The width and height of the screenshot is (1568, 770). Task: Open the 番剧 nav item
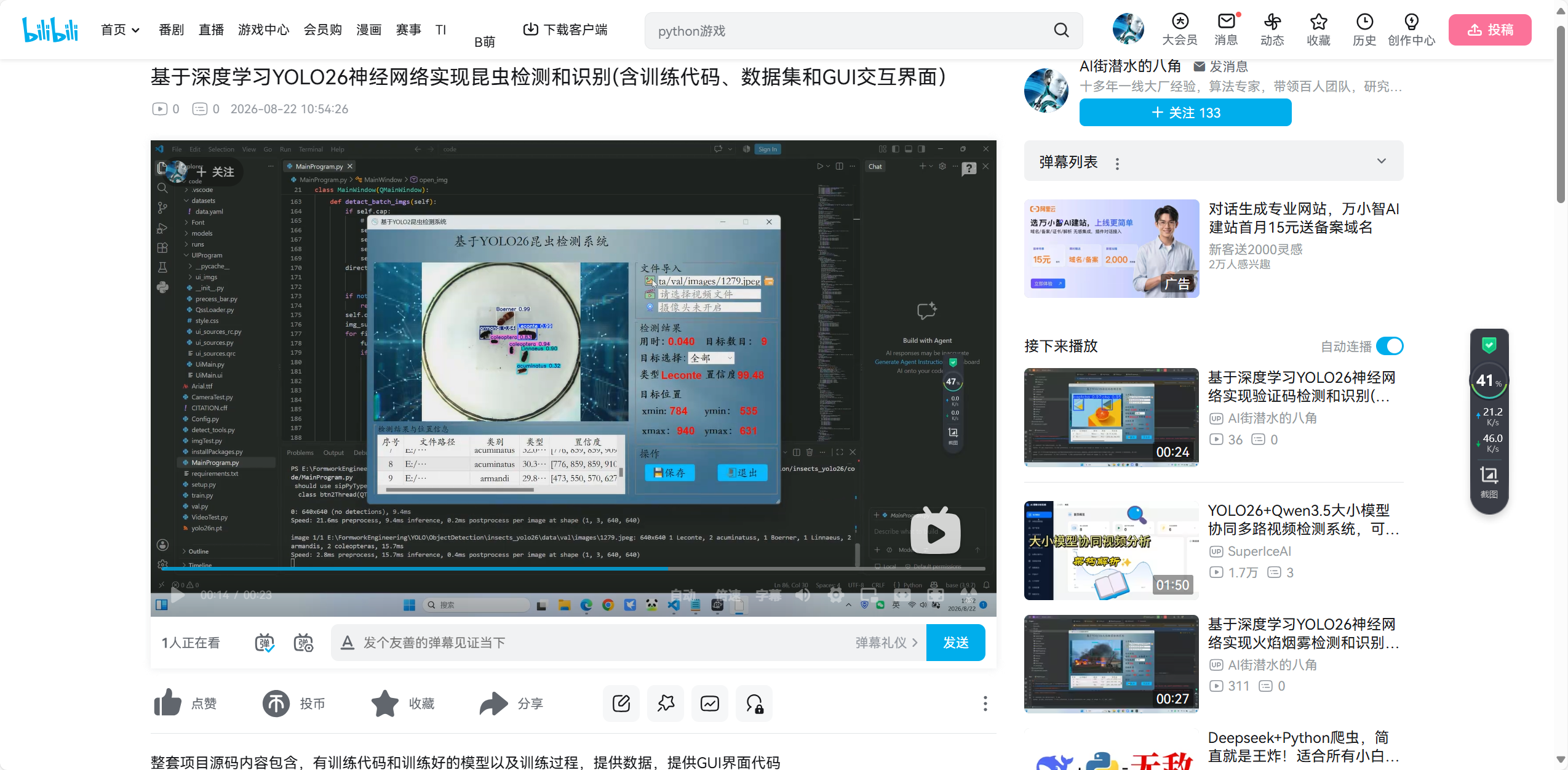click(171, 30)
